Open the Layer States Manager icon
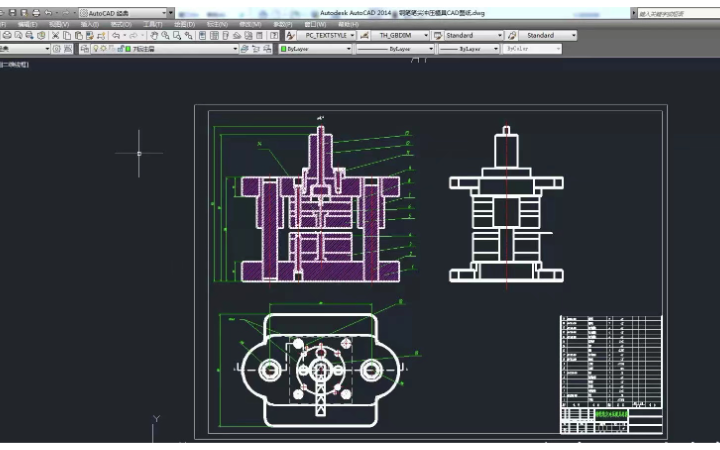 pos(267,49)
